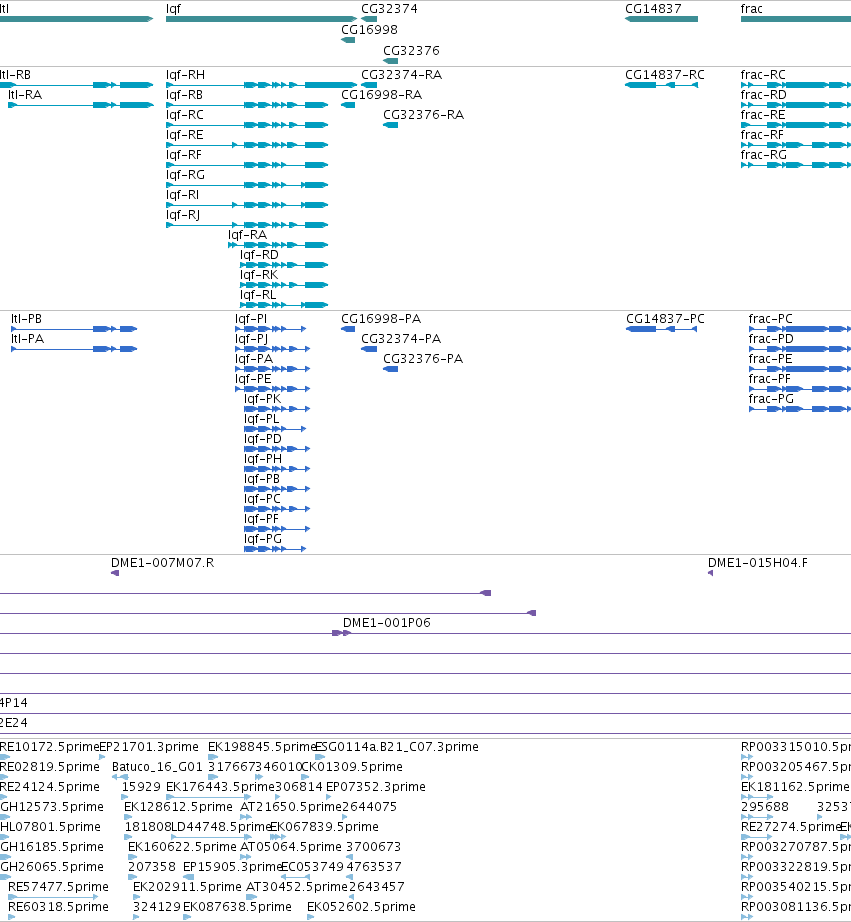Select protein lqf-PK label

pyautogui.click(x=263, y=399)
